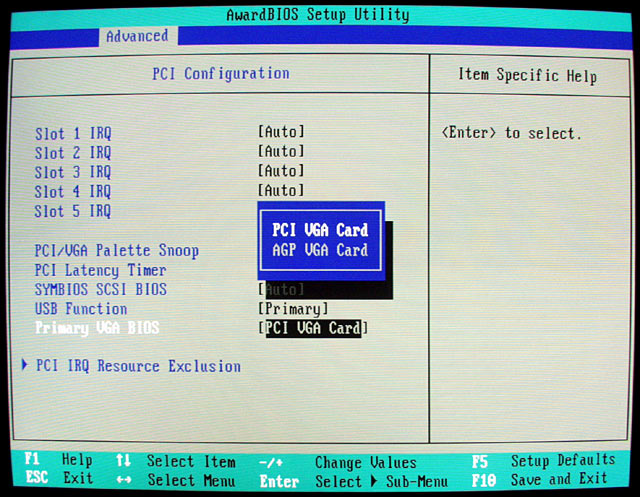Screen dimensions: 640x497
Task: Open Slot 1 IRQ Auto value
Action: (281, 132)
